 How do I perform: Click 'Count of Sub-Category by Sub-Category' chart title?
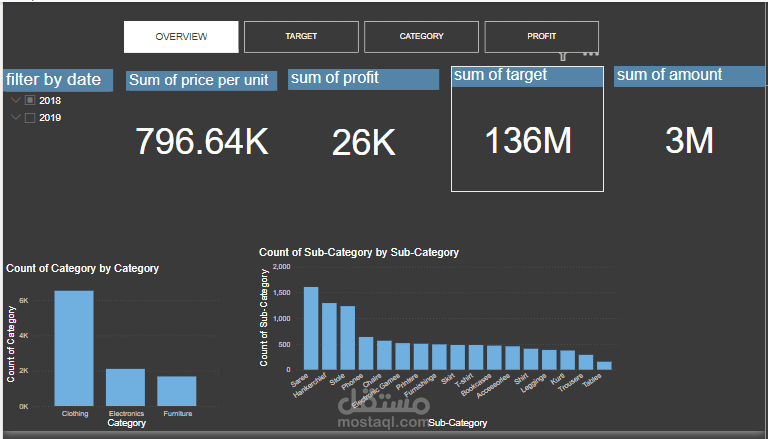pos(359,252)
